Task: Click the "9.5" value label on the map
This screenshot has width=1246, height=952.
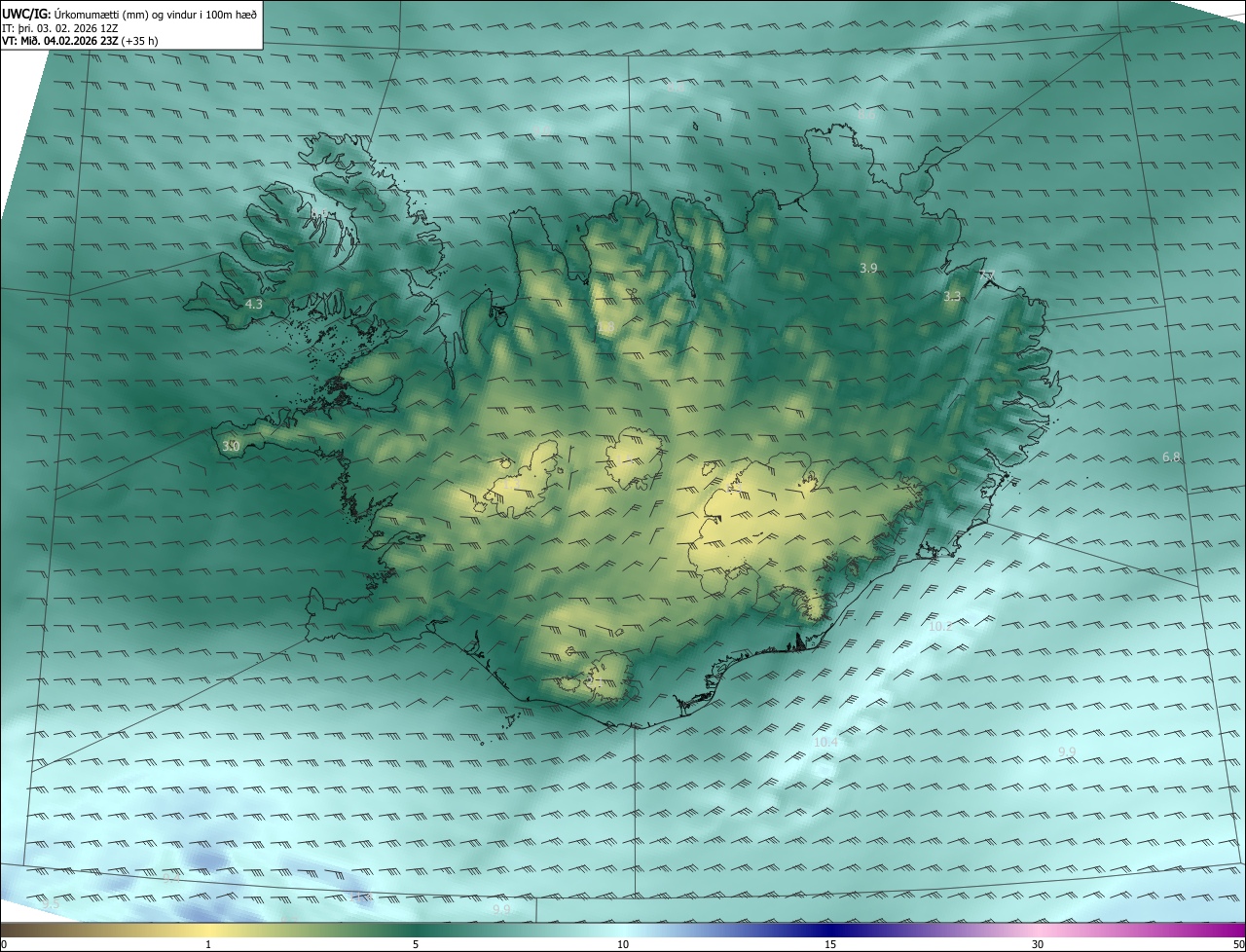Action: coord(51,903)
